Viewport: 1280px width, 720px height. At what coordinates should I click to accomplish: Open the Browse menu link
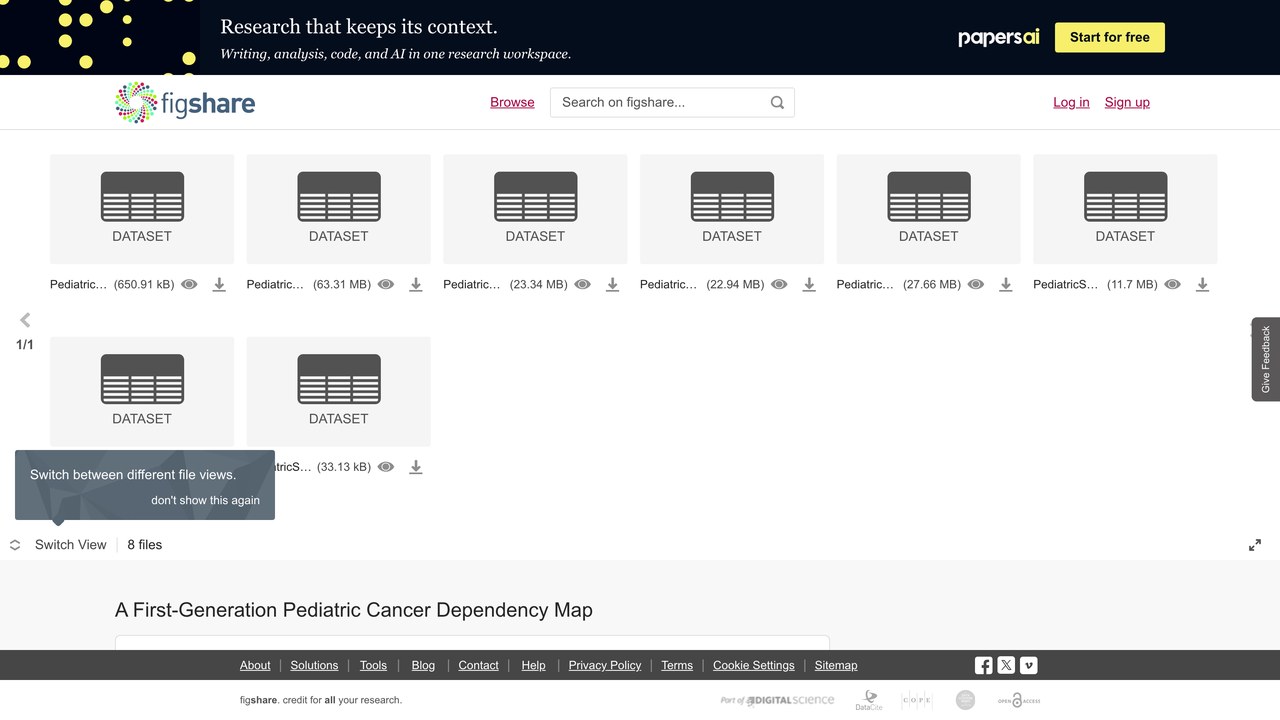(x=512, y=102)
